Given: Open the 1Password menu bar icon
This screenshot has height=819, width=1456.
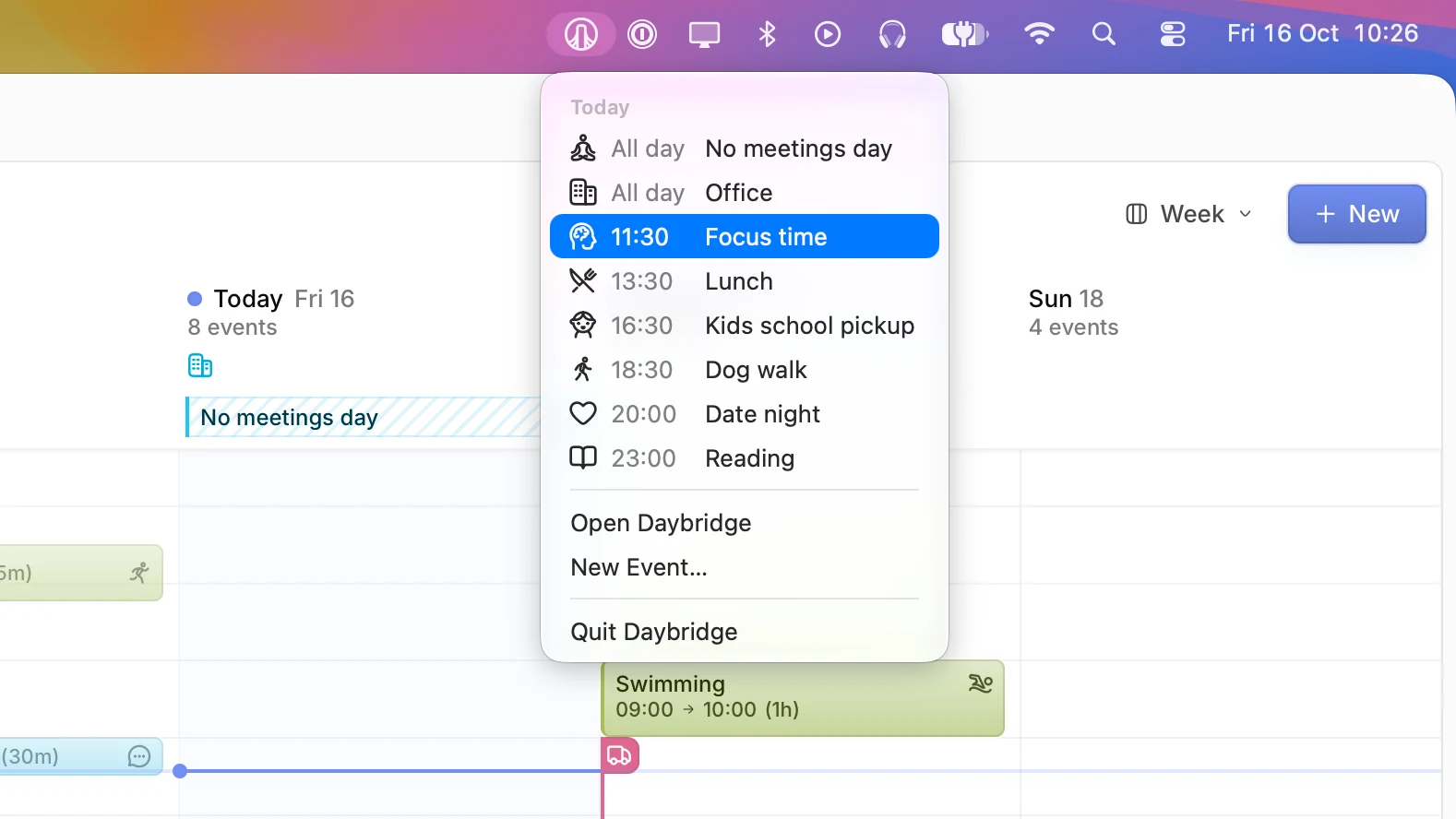Looking at the screenshot, I should coord(642,35).
